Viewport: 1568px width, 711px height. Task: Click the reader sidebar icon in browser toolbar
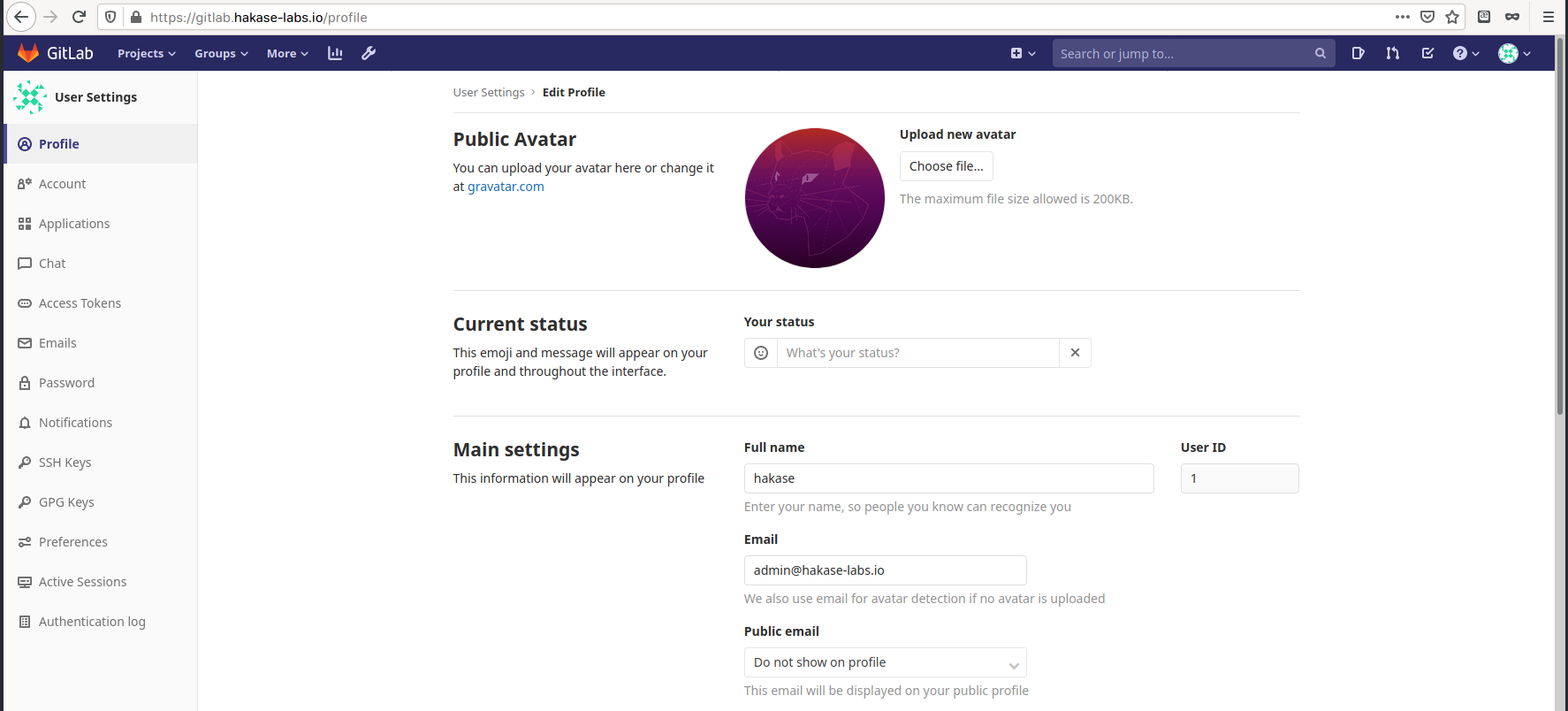[x=1484, y=17]
